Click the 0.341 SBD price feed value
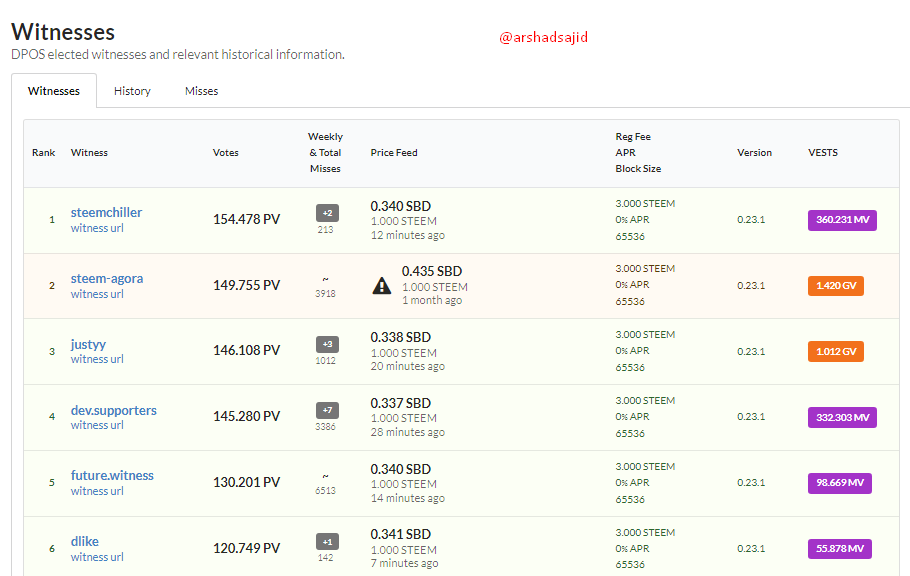The height and width of the screenshot is (576, 910). click(400, 535)
